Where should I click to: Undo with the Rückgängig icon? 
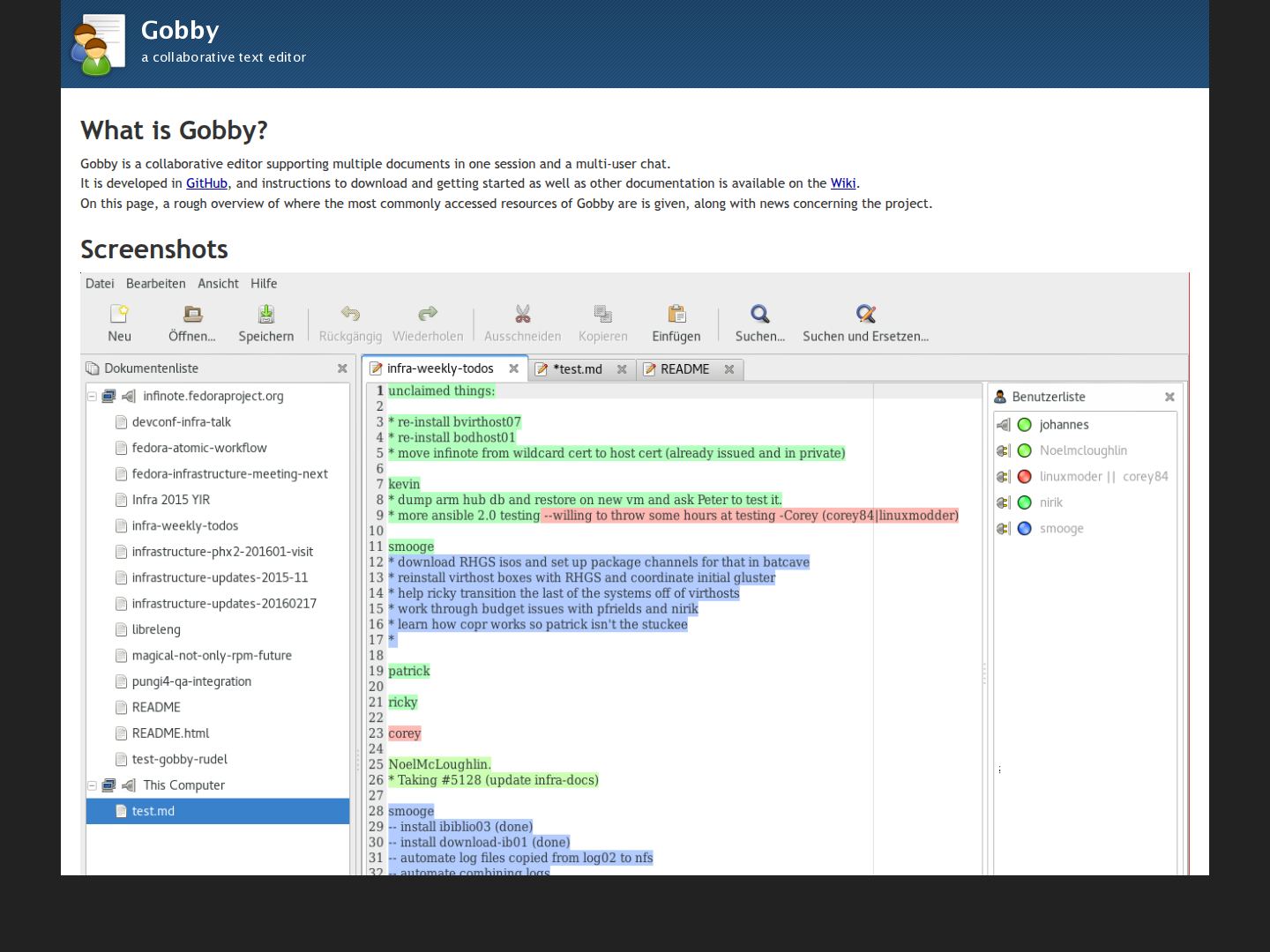350,314
